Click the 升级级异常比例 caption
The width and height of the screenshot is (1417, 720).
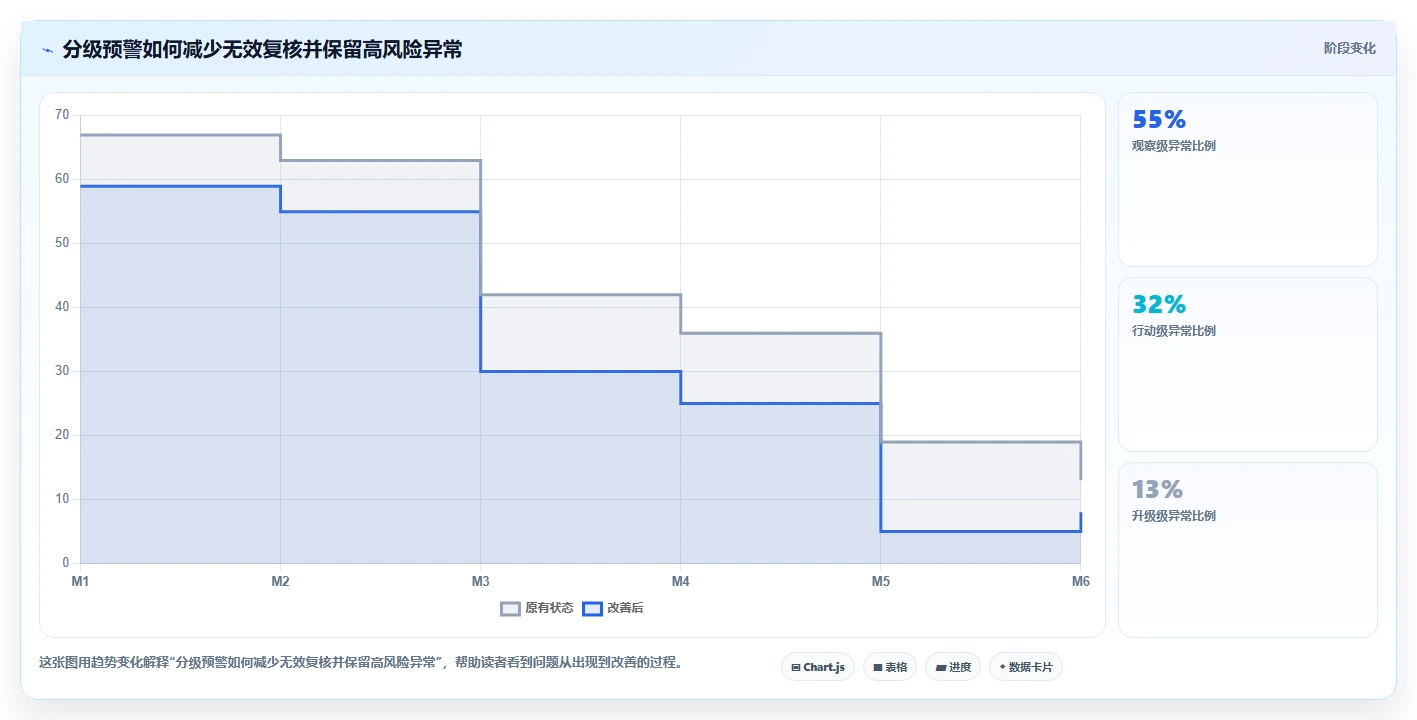[1174, 516]
